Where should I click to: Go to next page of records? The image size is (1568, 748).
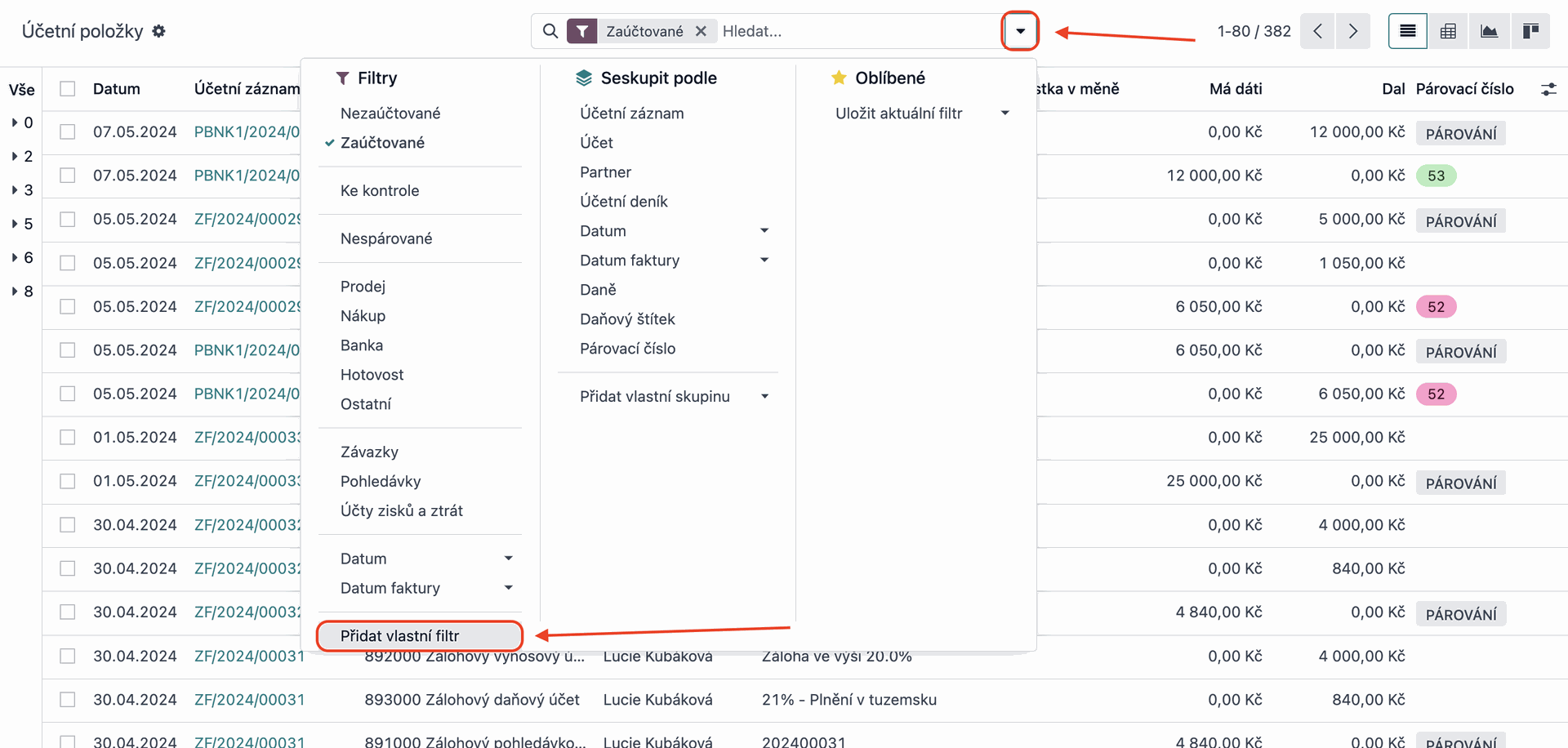pyautogui.click(x=1353, y=31)
